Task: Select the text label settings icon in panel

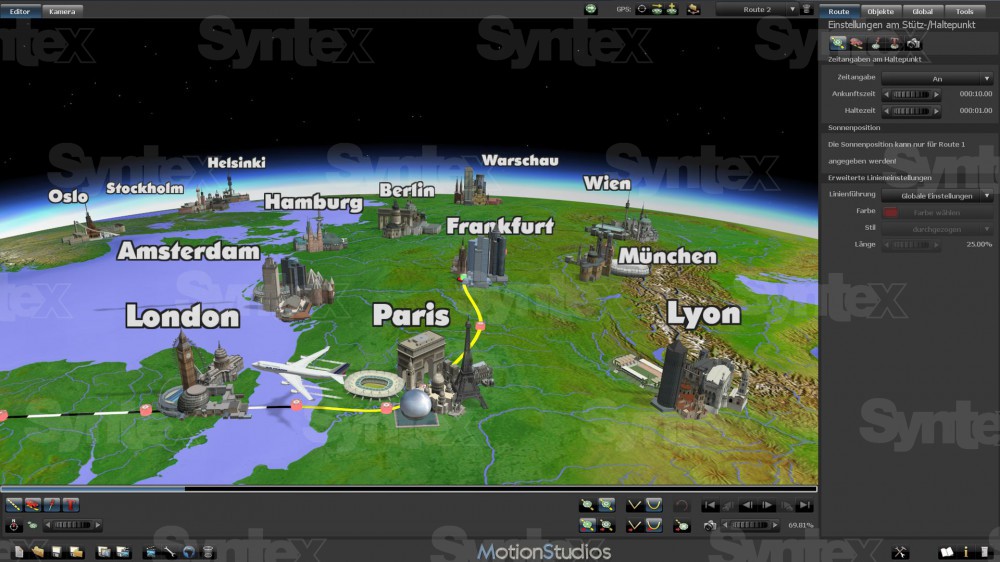Action: pos(894,43)
